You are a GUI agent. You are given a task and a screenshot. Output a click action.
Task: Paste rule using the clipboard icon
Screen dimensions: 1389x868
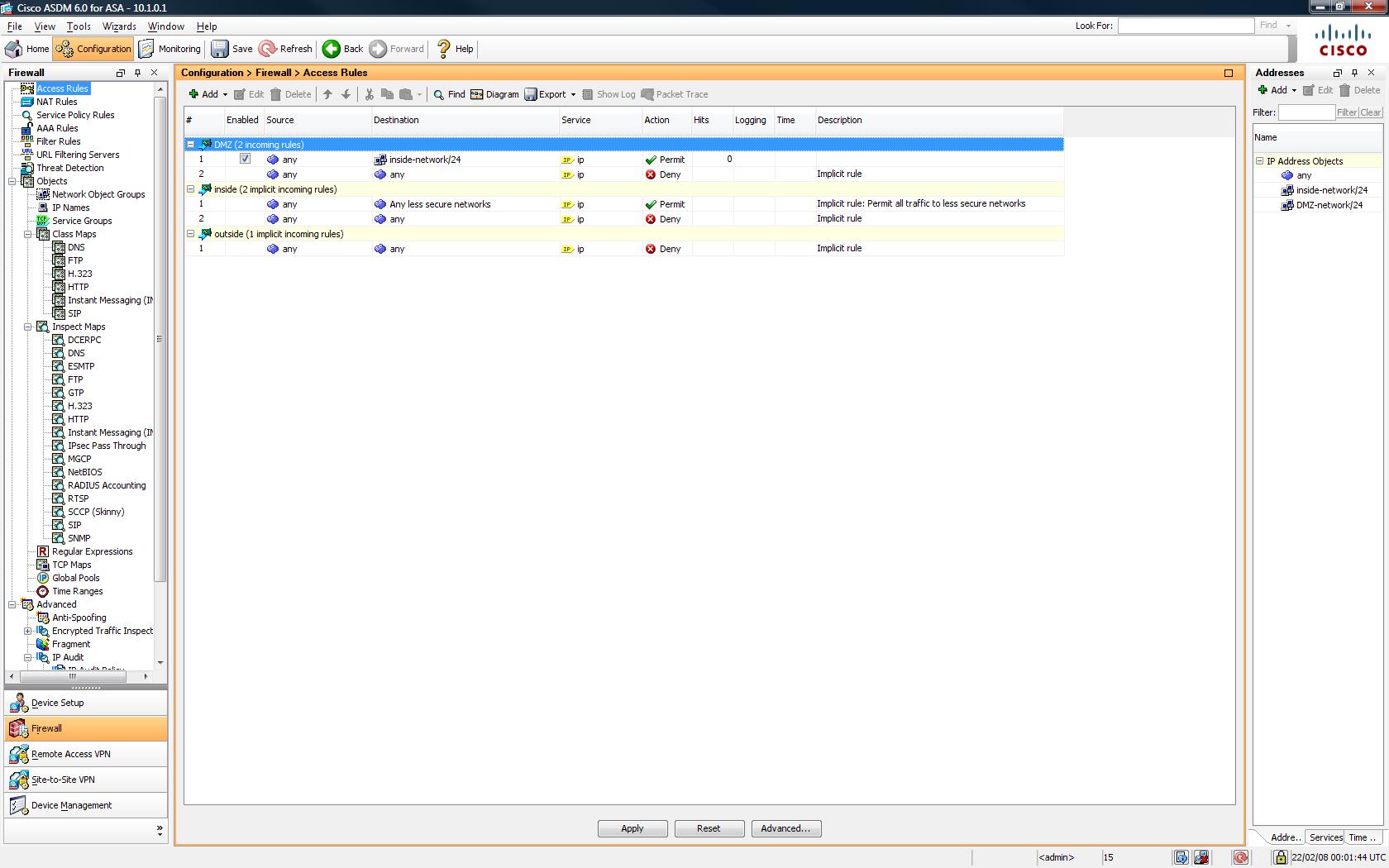pos(405,94)
